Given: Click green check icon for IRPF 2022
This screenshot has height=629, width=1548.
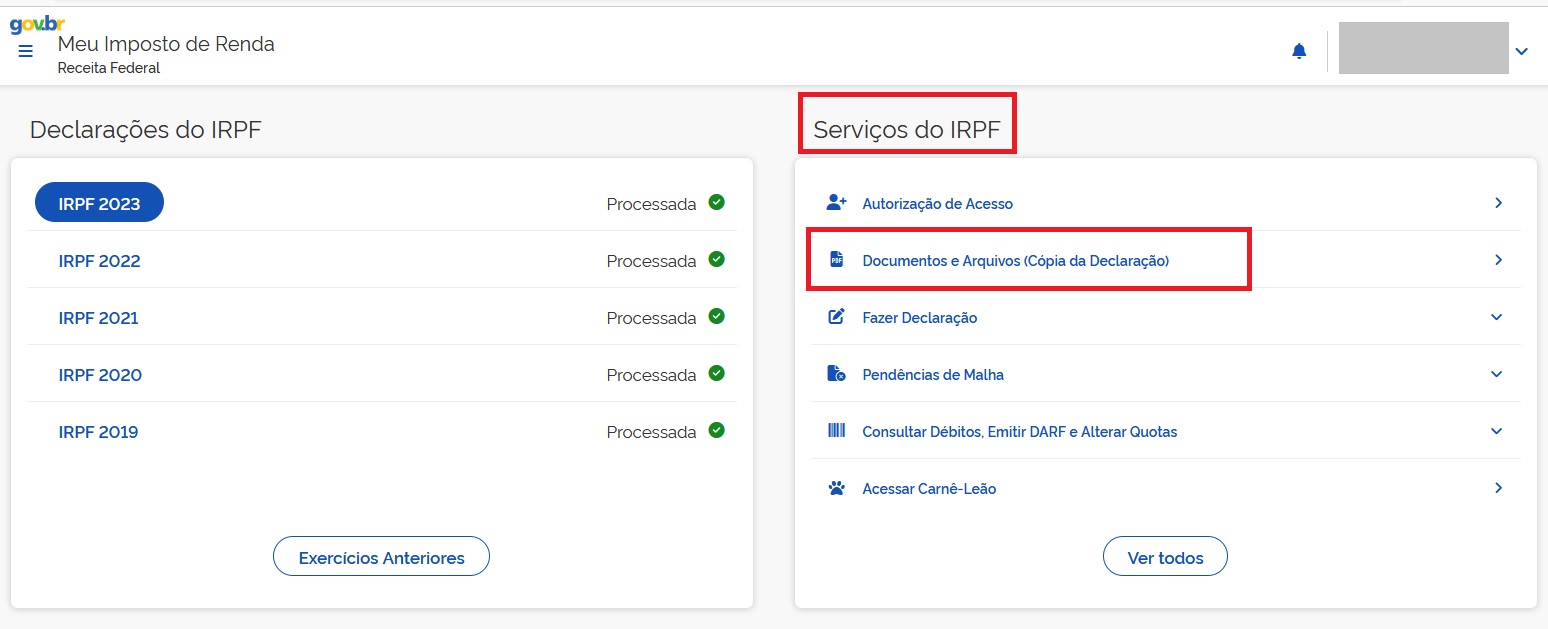Looking at the screenshot, I should click(x=716, y=259).
